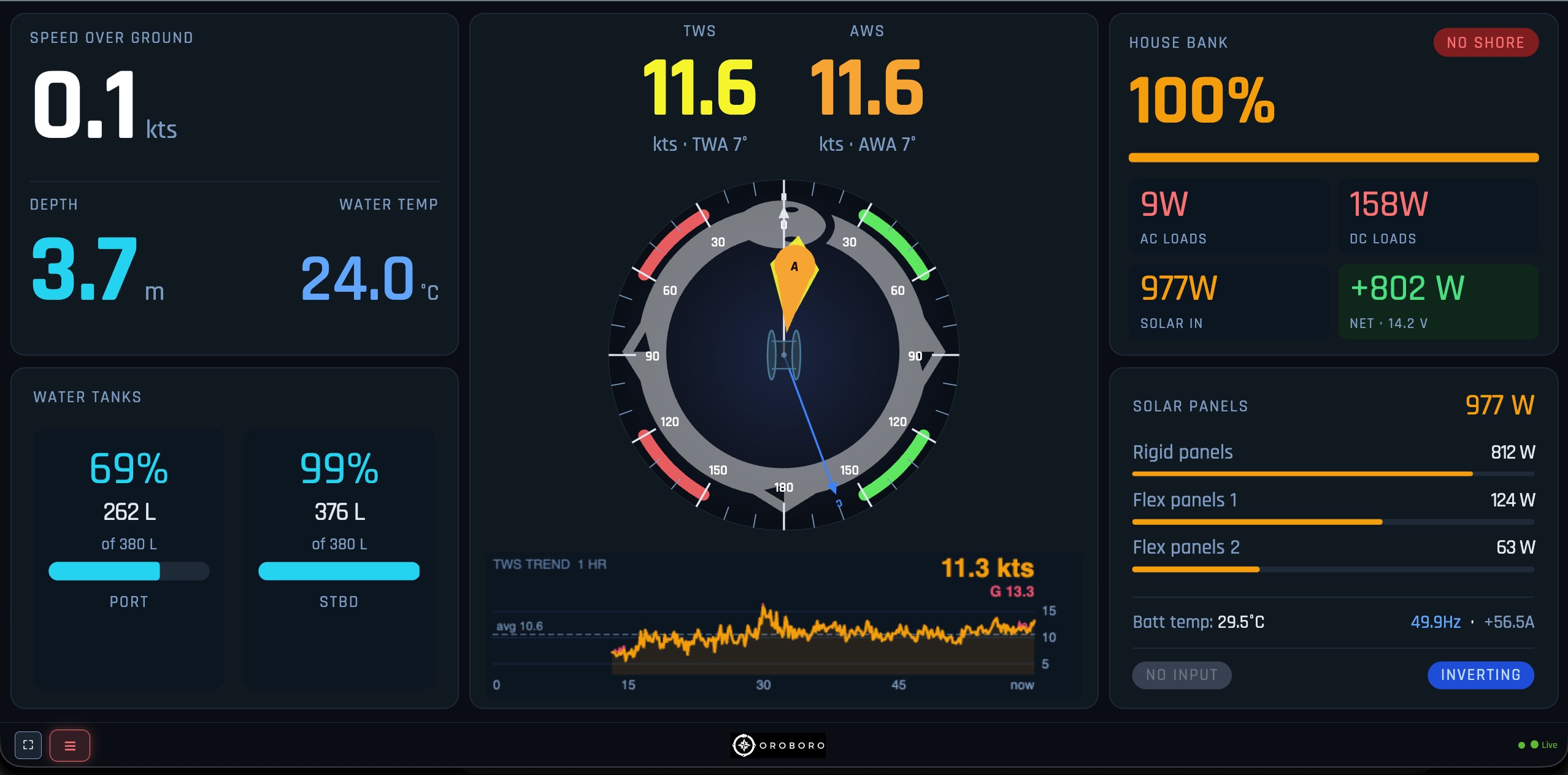
Task: Click the TWS trend chart line
Action: (x=824, y=634)
